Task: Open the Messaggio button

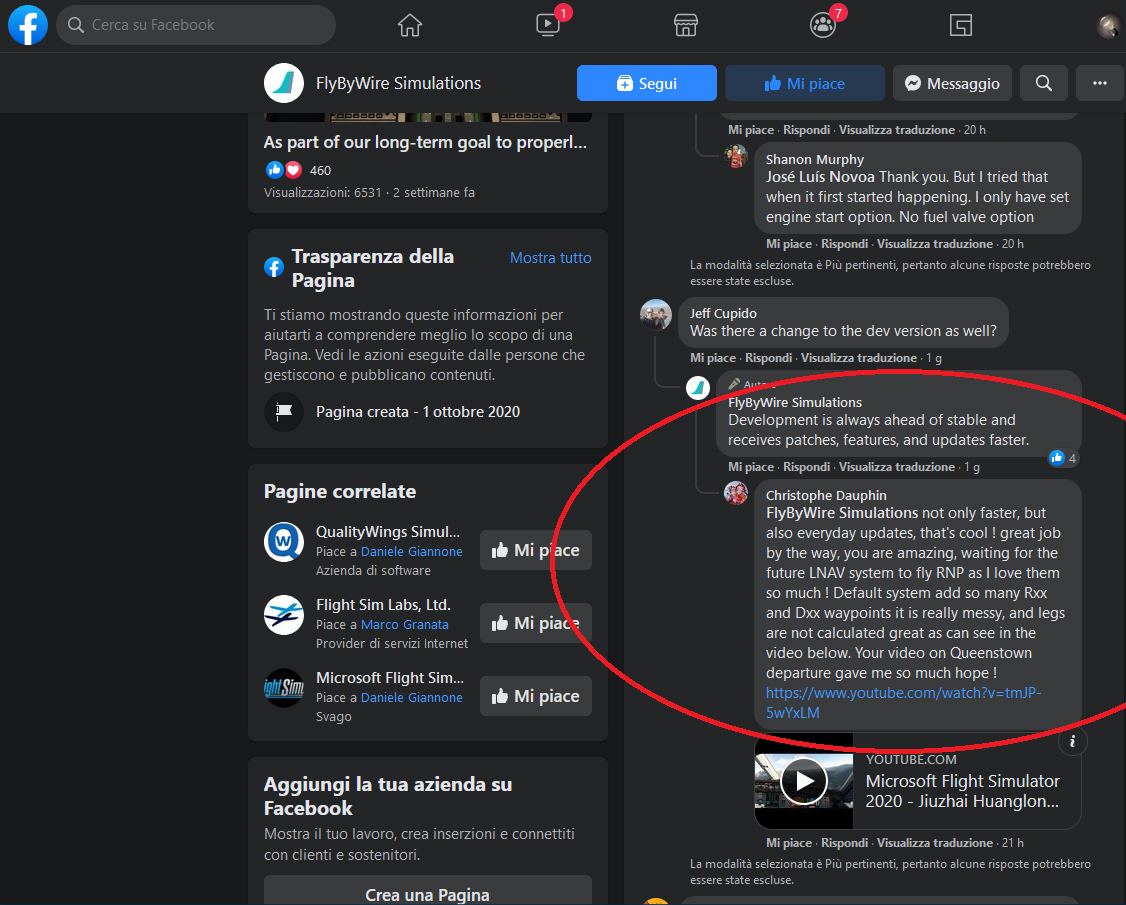Action: coord(952,83)
